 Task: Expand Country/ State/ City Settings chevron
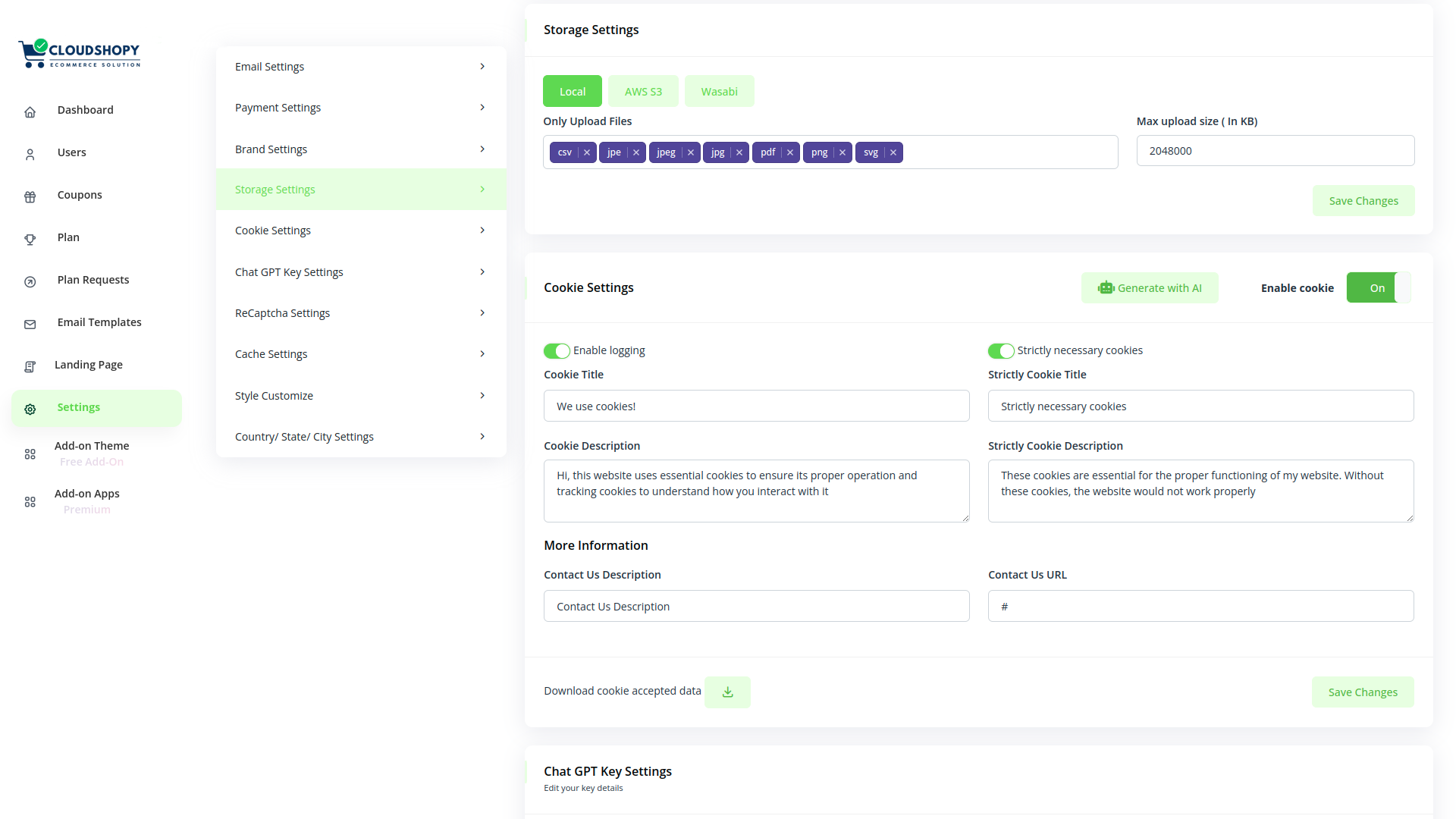[482, 437]
